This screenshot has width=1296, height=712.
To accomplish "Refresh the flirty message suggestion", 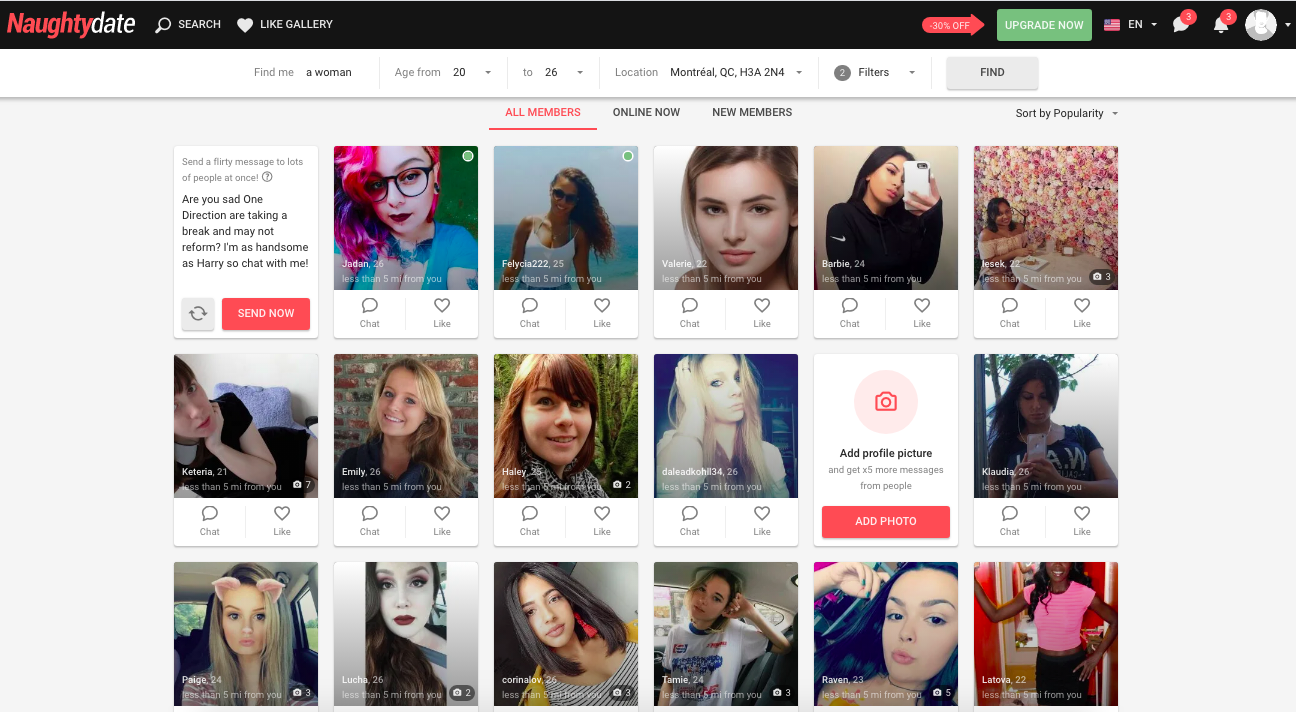I will 198,313.
